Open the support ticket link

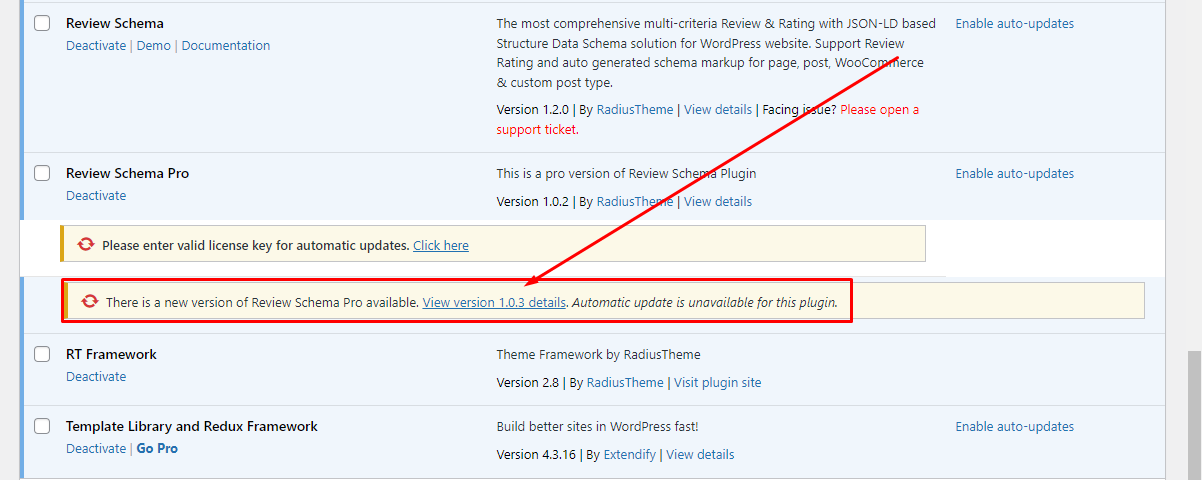click(x=708, y=119)
